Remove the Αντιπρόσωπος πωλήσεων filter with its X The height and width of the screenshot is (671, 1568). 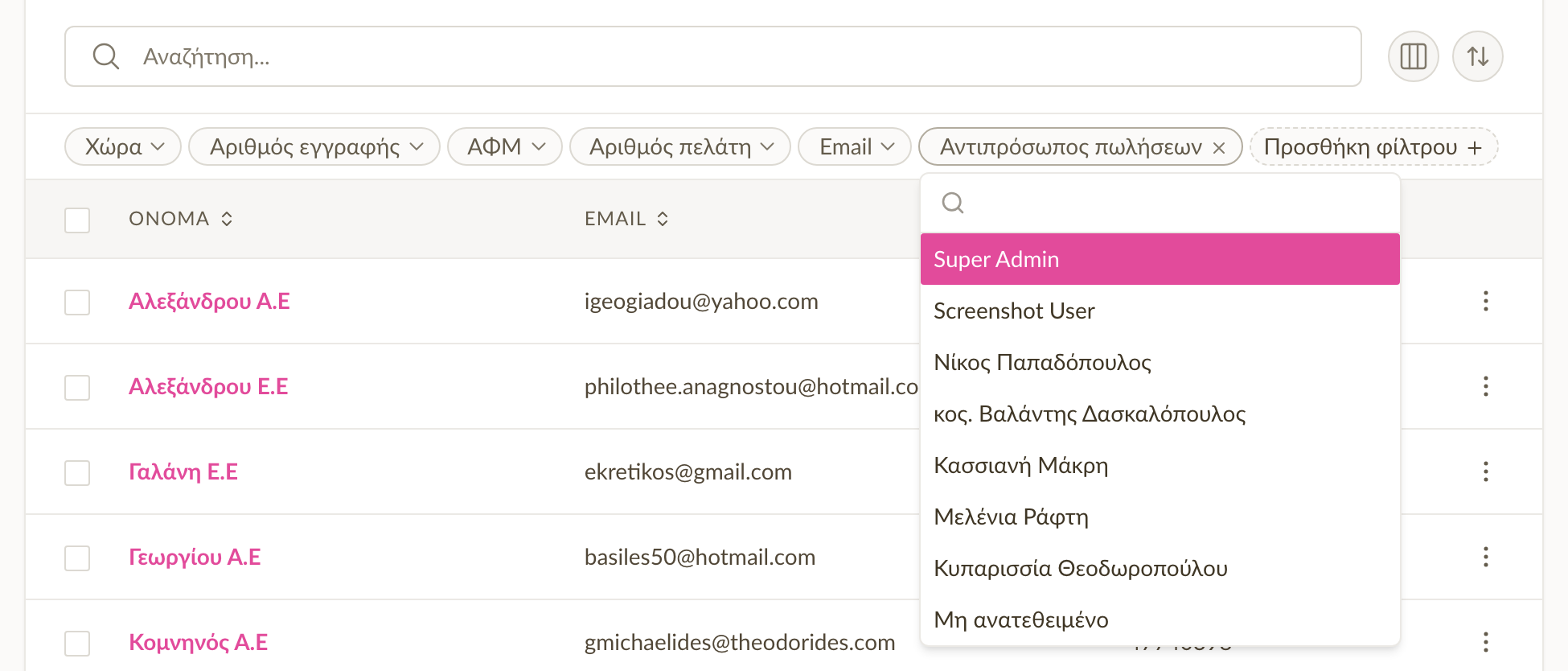(1219, 147)
